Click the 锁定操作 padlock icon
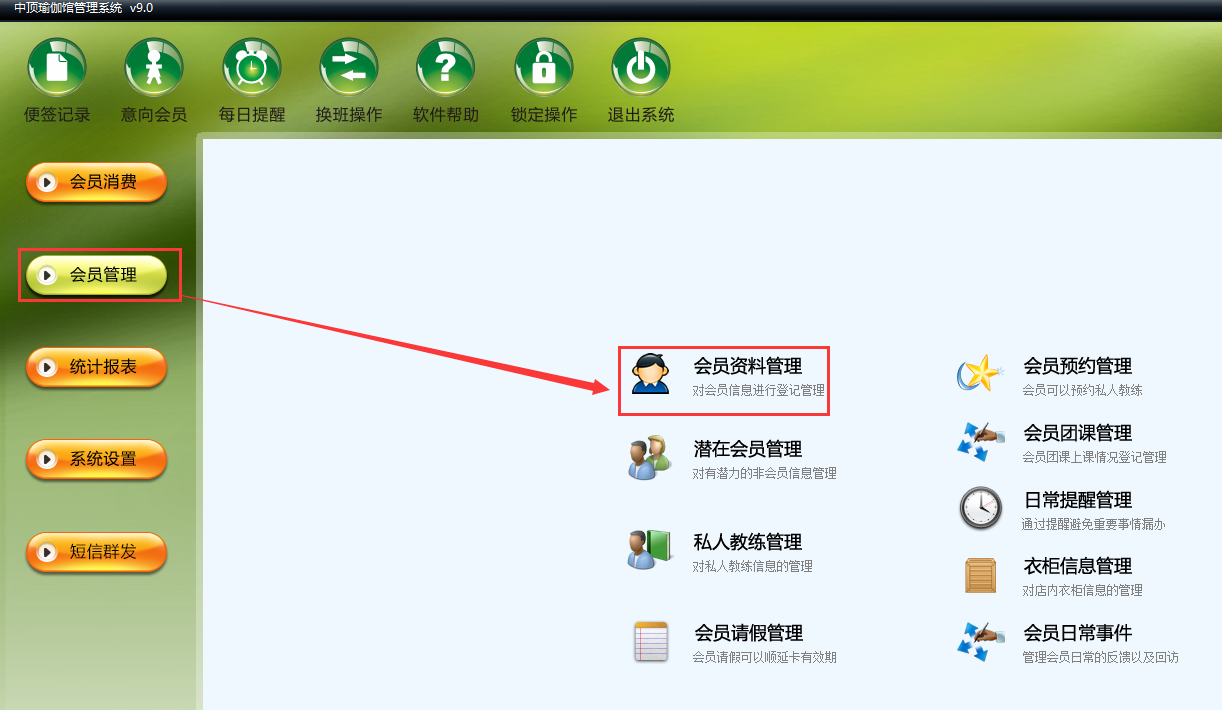The height and width of the screenshot is (710, 1222). 544,67
